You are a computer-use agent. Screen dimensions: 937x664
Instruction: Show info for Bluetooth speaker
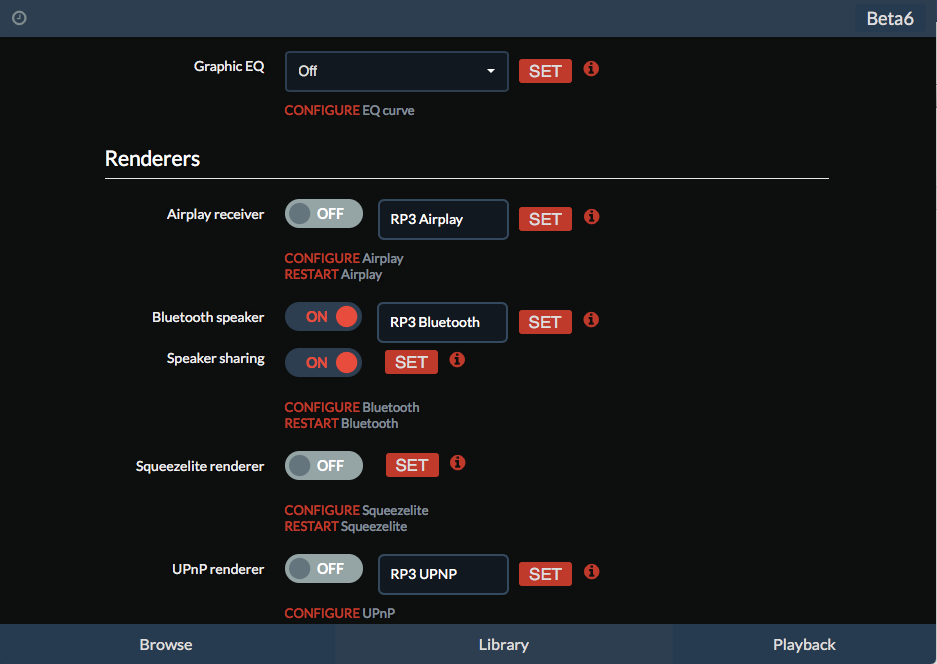[591, 320]
